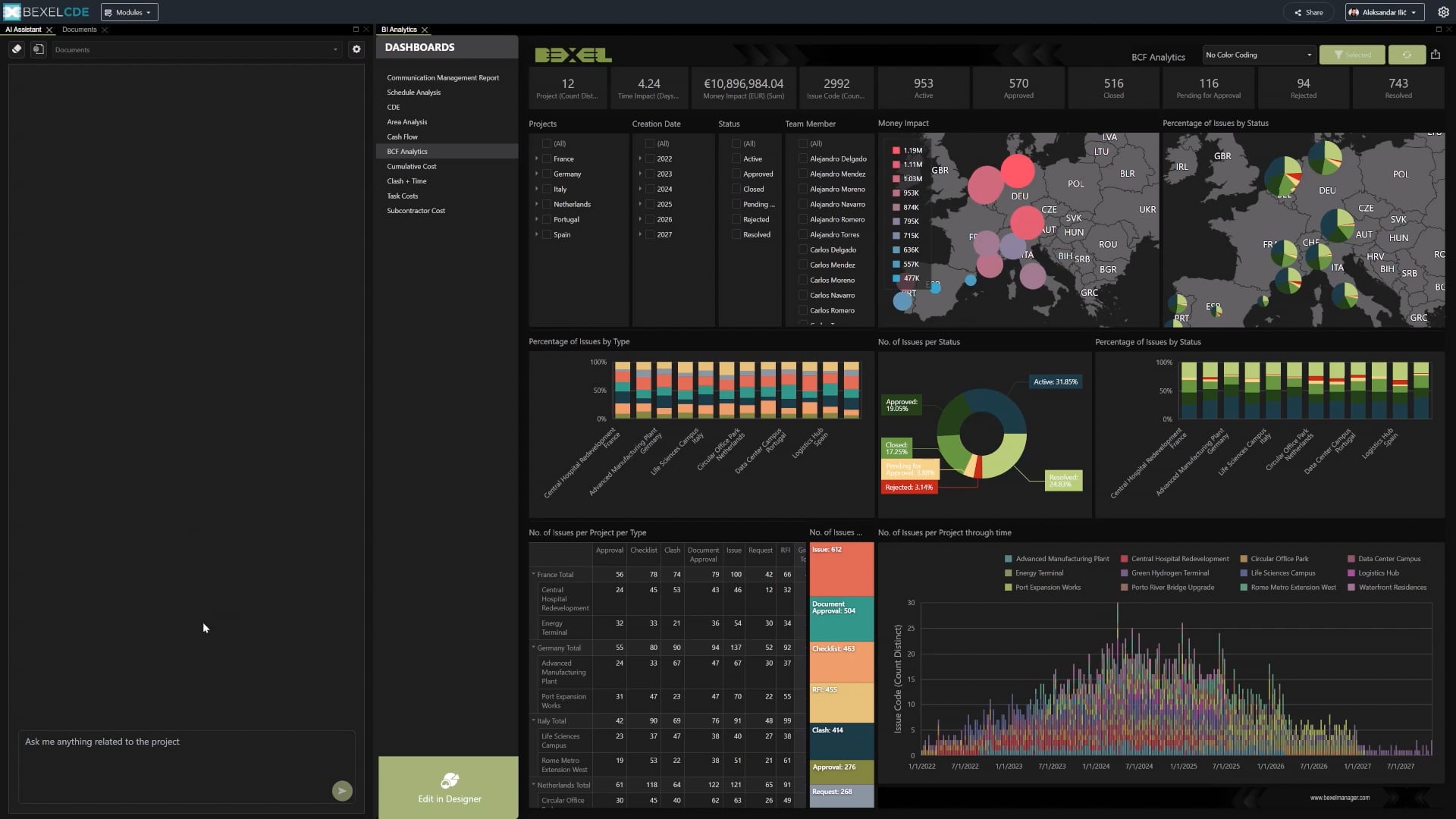Check the Approved status checkbox

pyautogui.click(x=736, y=174)
